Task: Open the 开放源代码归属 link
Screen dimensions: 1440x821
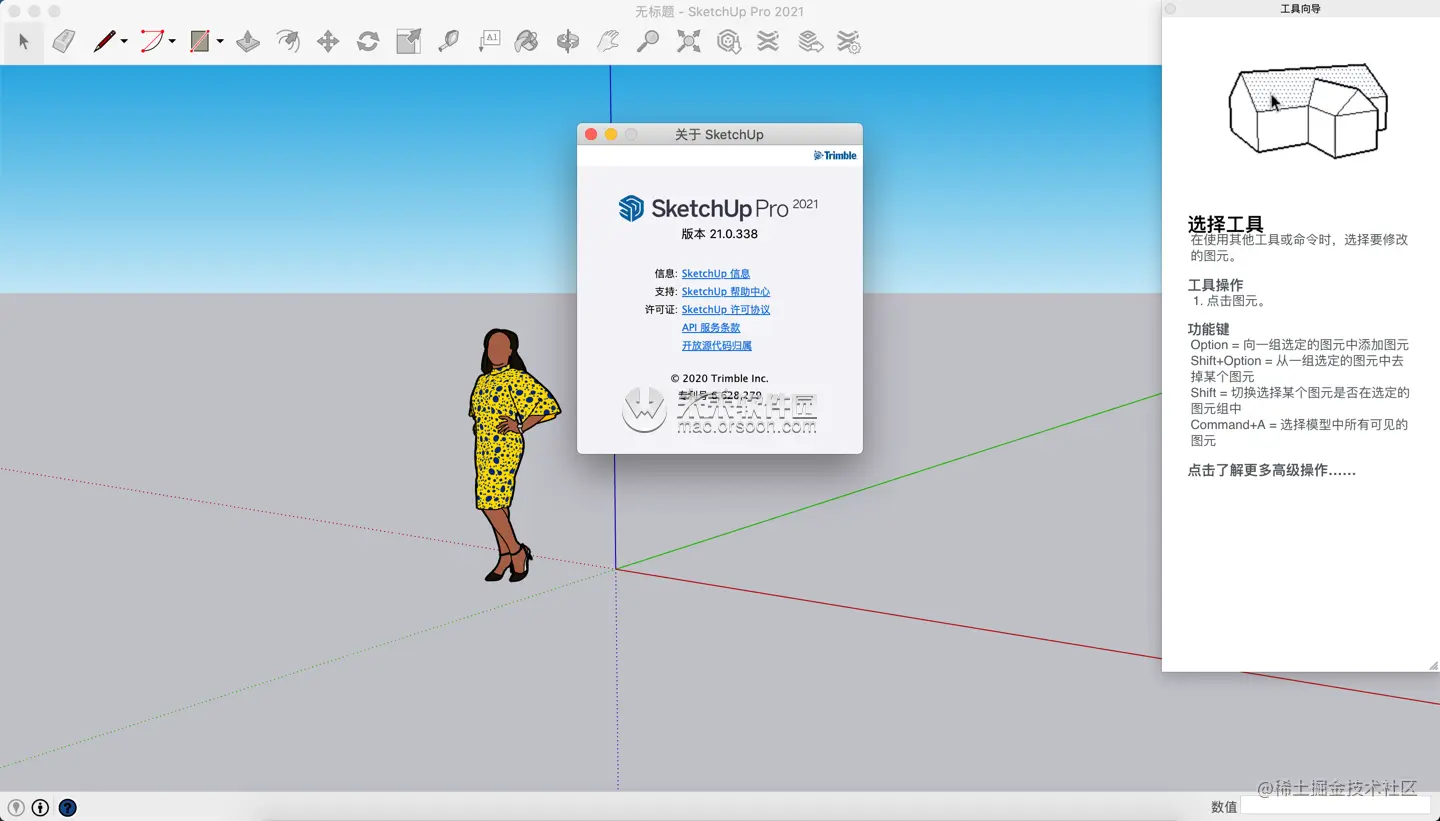Action: point(717,346)
